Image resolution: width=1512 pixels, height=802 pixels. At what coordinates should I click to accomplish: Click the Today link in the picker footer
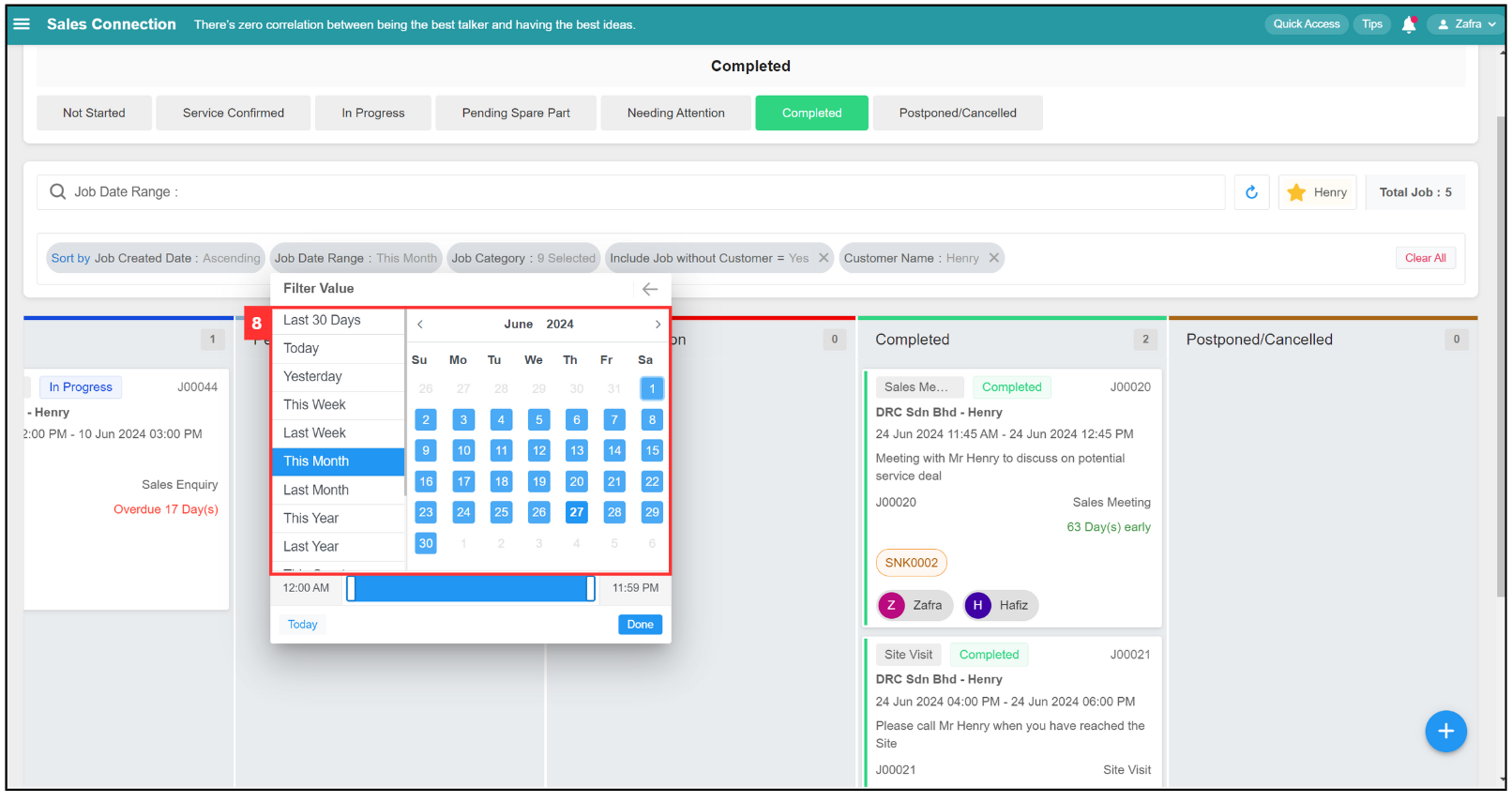(x=302, y=625)
